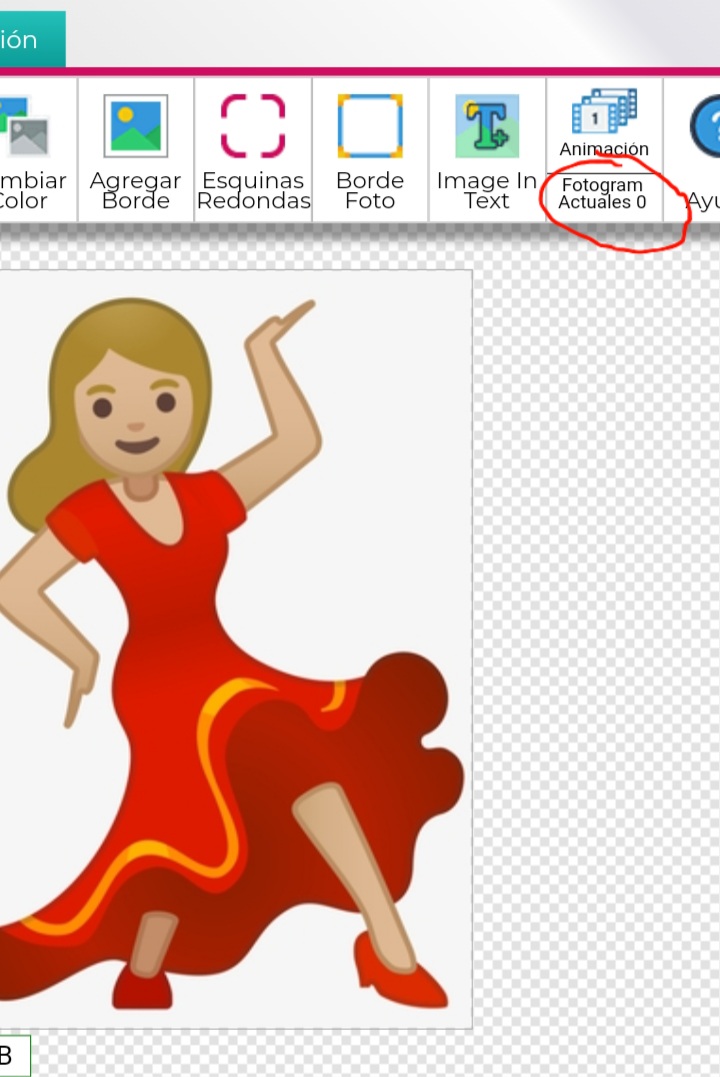The image size is (720, 1077).
Task: Click the Agregar Borde landscape icon
Action: tap(136, 126)
